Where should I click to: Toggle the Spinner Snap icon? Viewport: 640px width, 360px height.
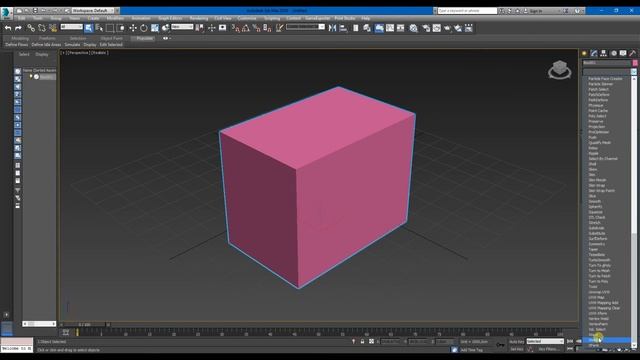point(267,28)
